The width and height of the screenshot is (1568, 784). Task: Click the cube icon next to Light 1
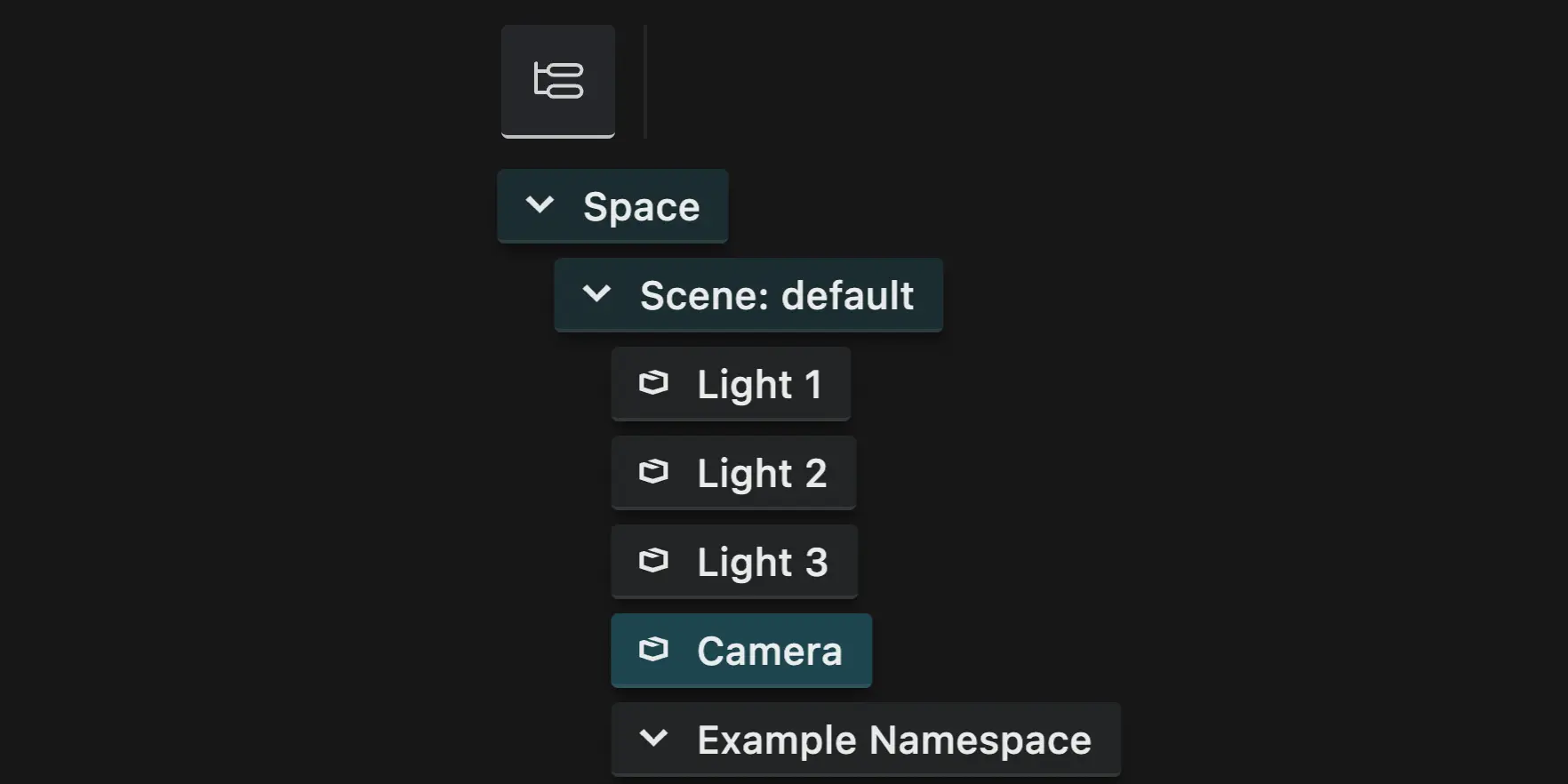point(655,383)
